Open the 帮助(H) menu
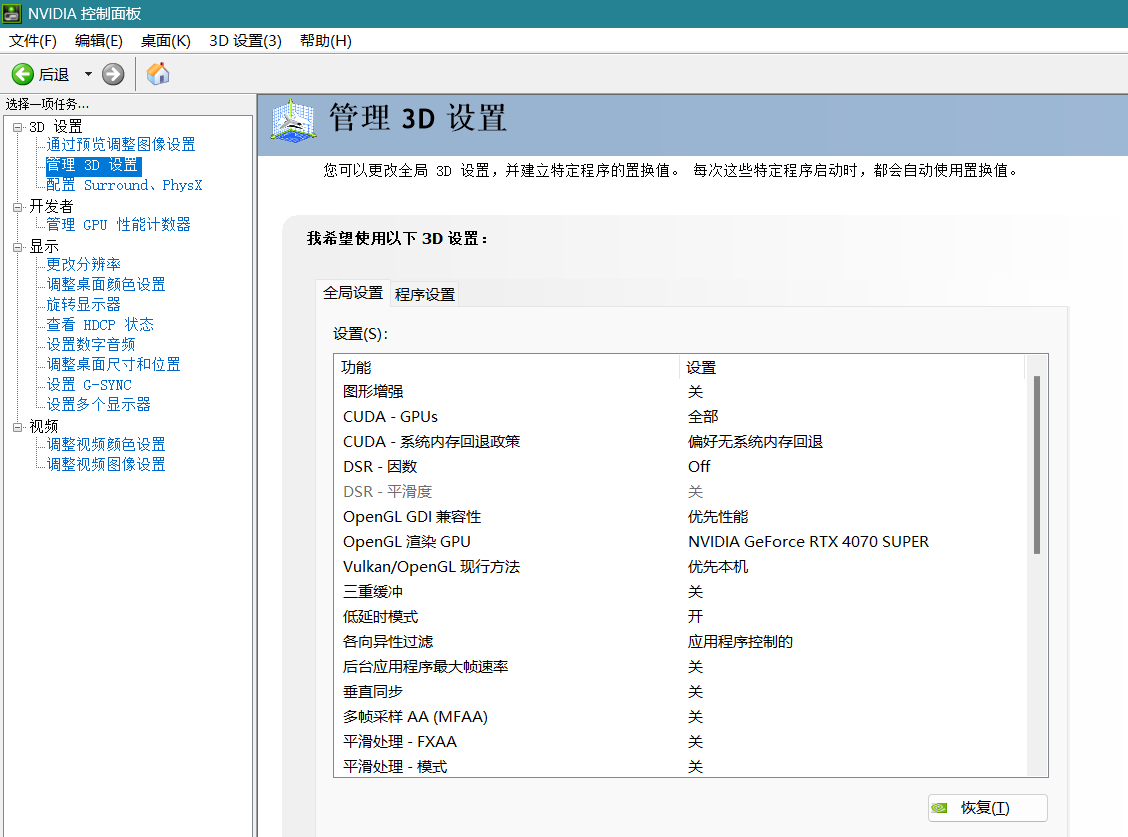Screen dimensions: 1128x837 point(326,41)
